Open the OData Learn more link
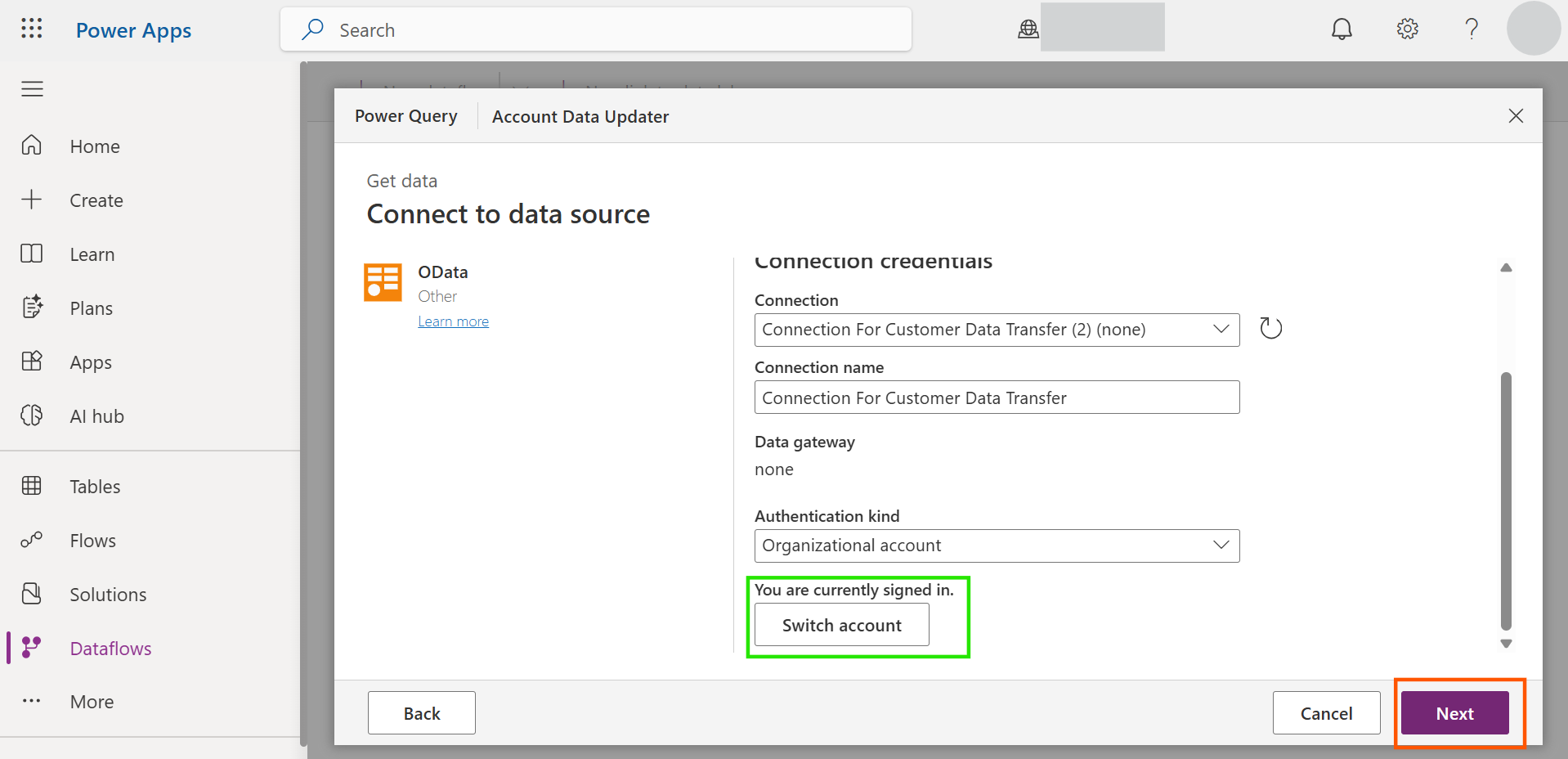This screenshot has height=759, width=1568. click(x=453, y=321)
